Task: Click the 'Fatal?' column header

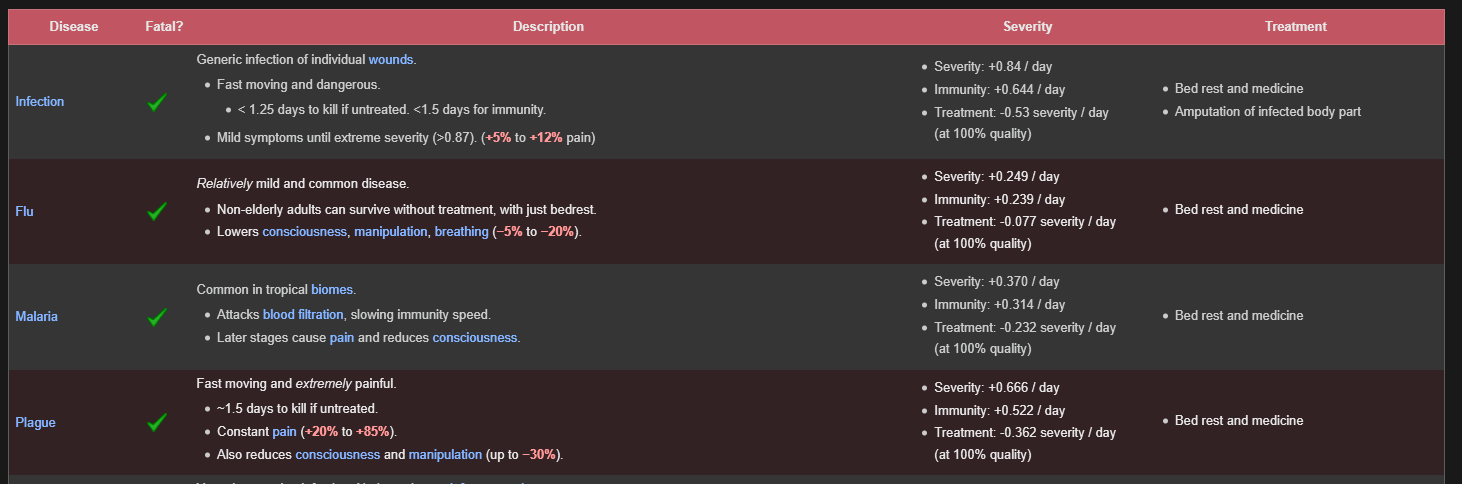Action: click(x=164, y=27)
